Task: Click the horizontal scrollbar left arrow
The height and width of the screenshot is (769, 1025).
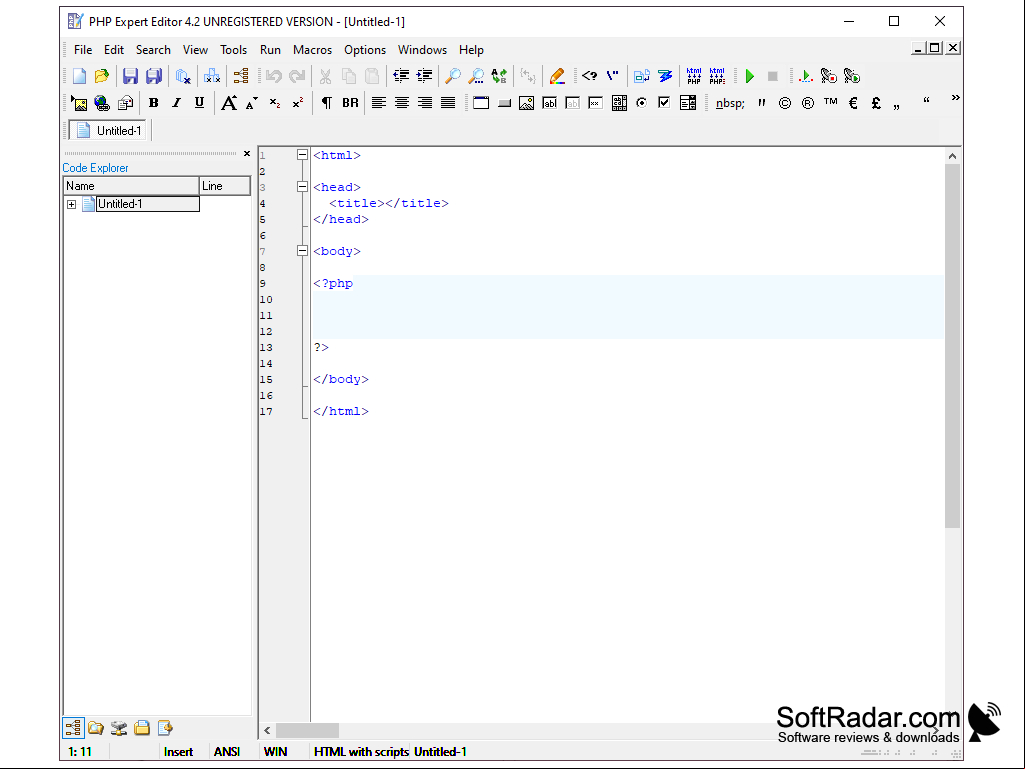Action: [267, 730]
